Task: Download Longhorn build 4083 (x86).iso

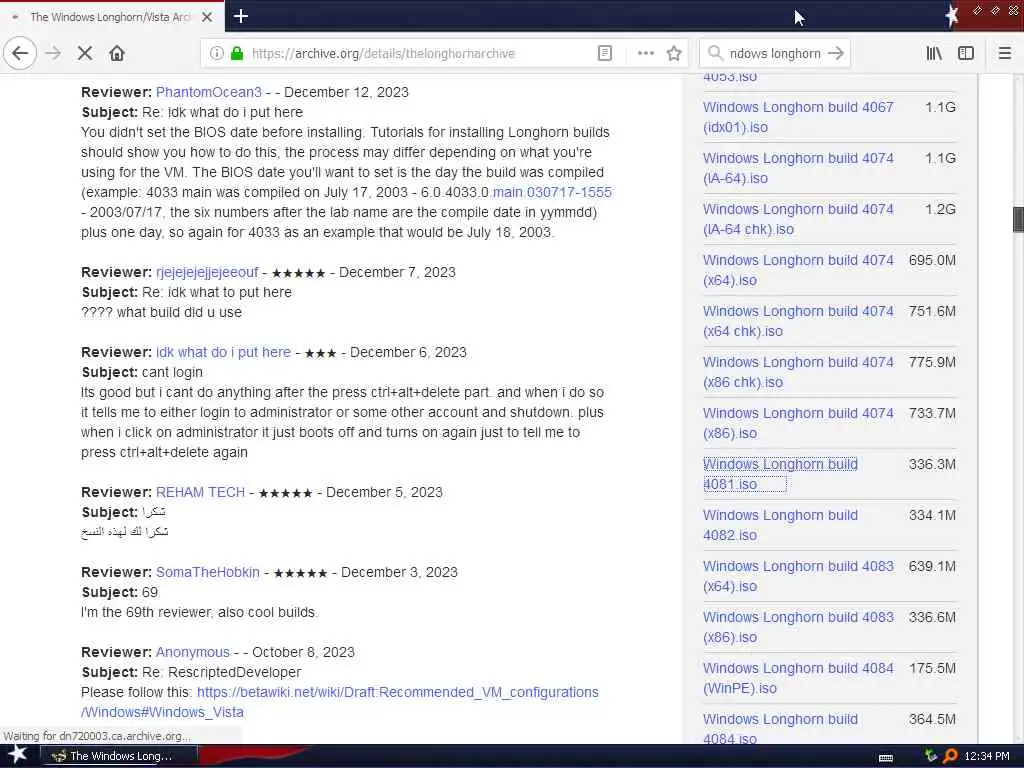Action: click(x=798, y=627)
